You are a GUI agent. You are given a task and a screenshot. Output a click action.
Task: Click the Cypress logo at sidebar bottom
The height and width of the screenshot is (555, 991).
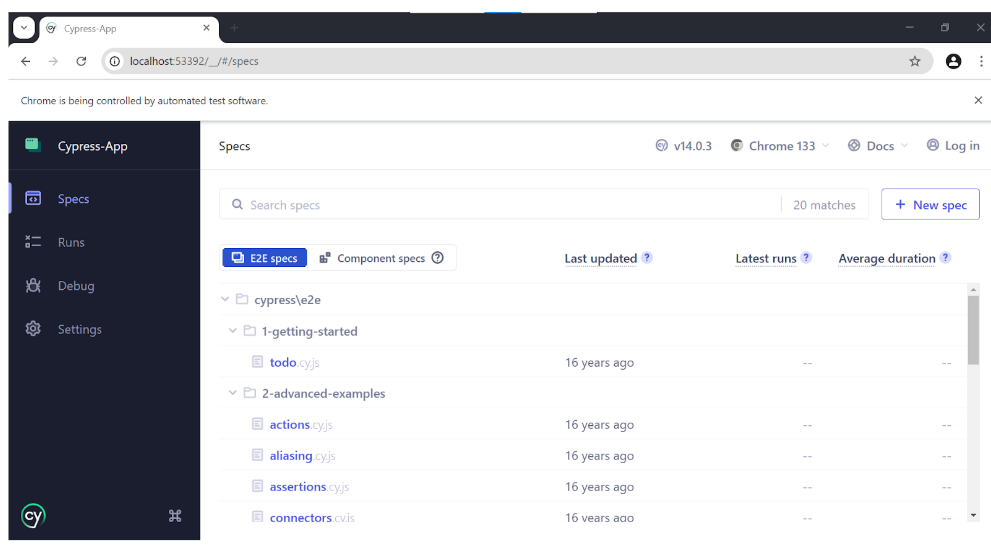coord(33,516)
